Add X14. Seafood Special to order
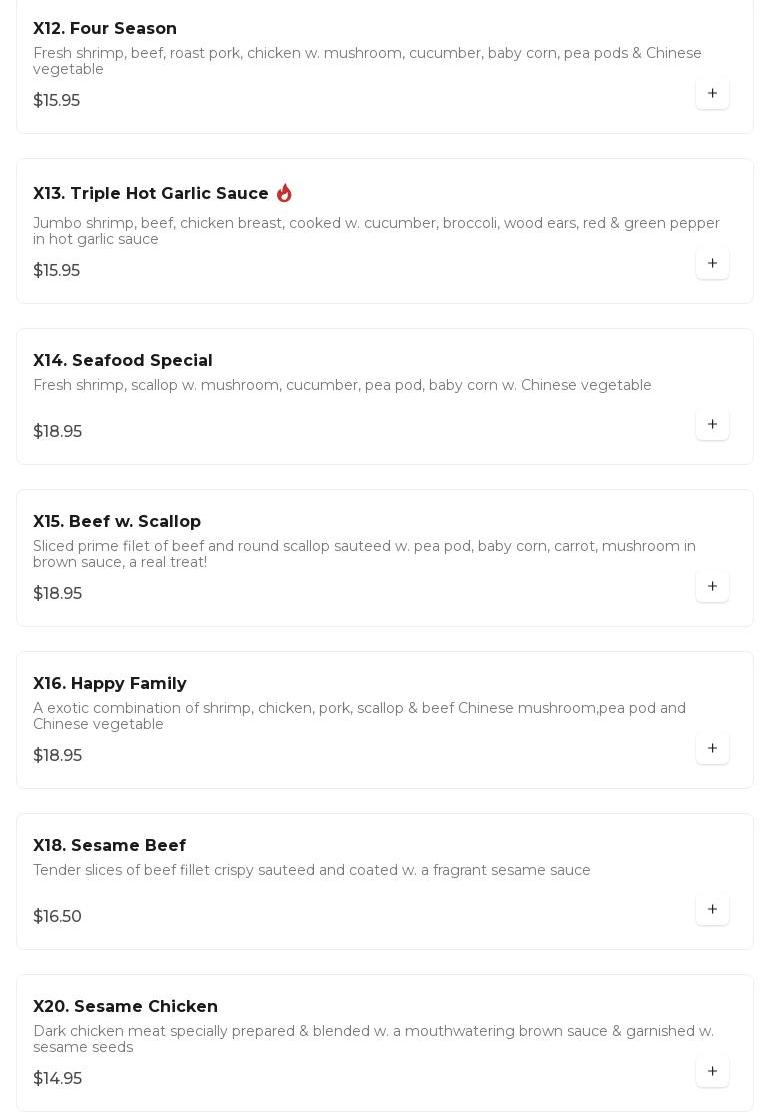 (x=712, y=424)
